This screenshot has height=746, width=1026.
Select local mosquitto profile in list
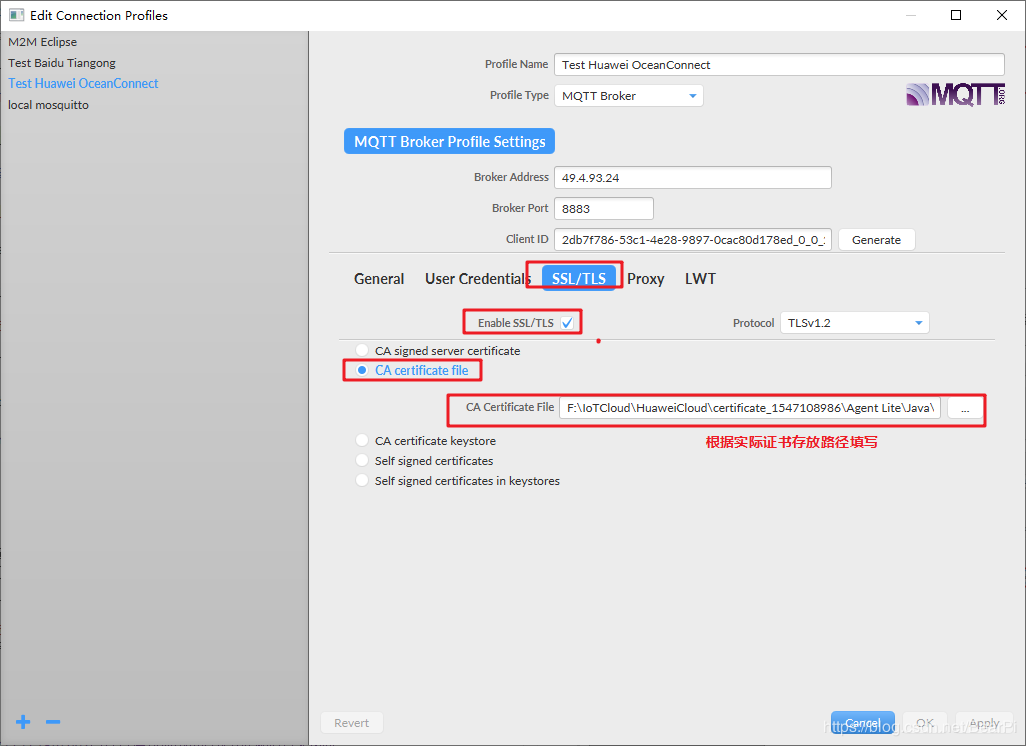[x=48, y=105]
